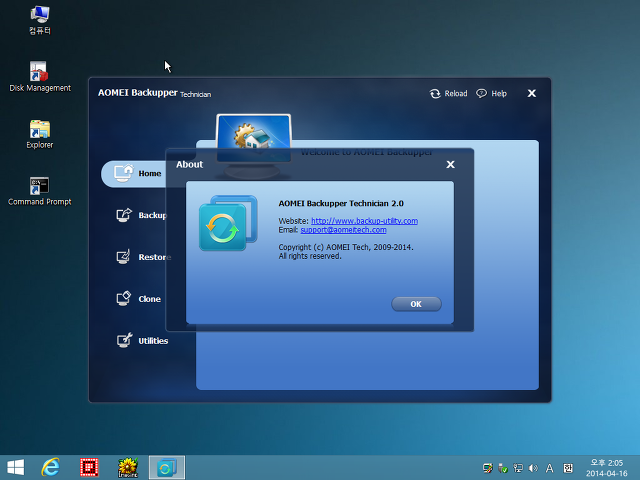The width and height of the screenshot is (640, 480).
Task: Open the Utilities section
Action: pyautogui.click(x=142, y=340)
